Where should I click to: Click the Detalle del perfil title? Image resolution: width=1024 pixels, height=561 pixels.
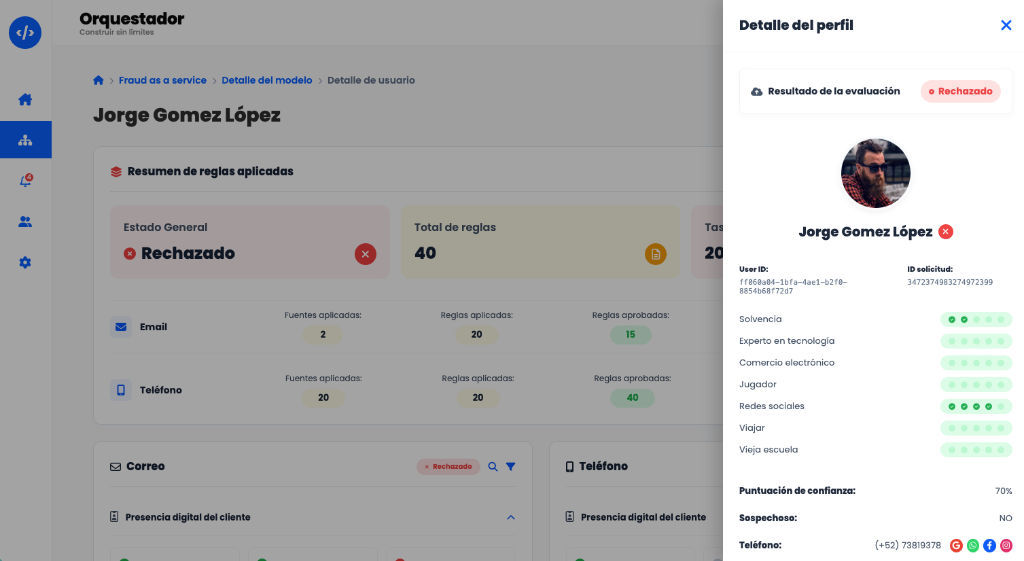796,25
